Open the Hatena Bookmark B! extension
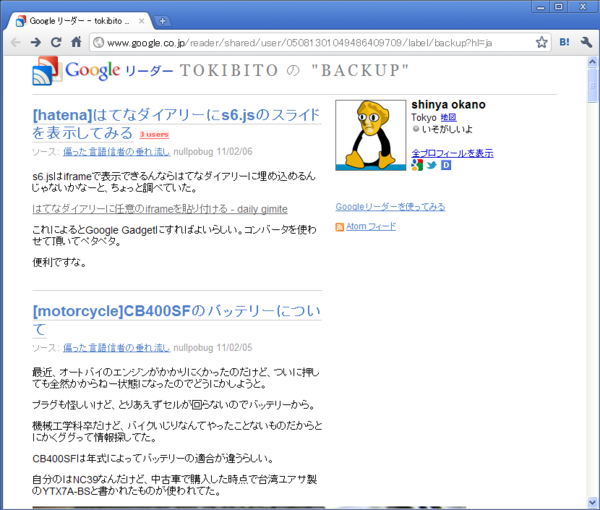600x510 pixels. point(564,42)
